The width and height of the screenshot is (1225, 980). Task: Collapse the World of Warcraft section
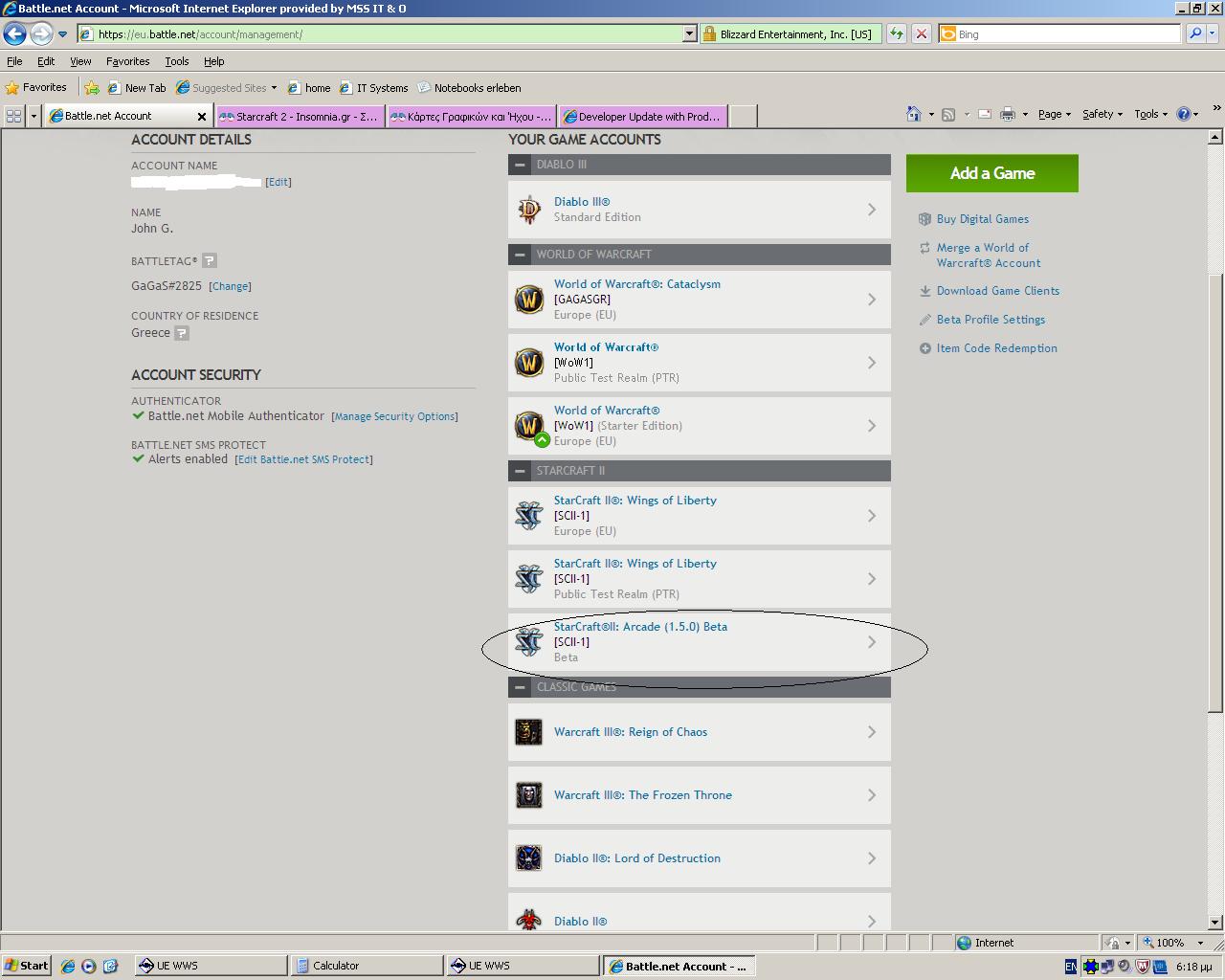tap(520, 255)
